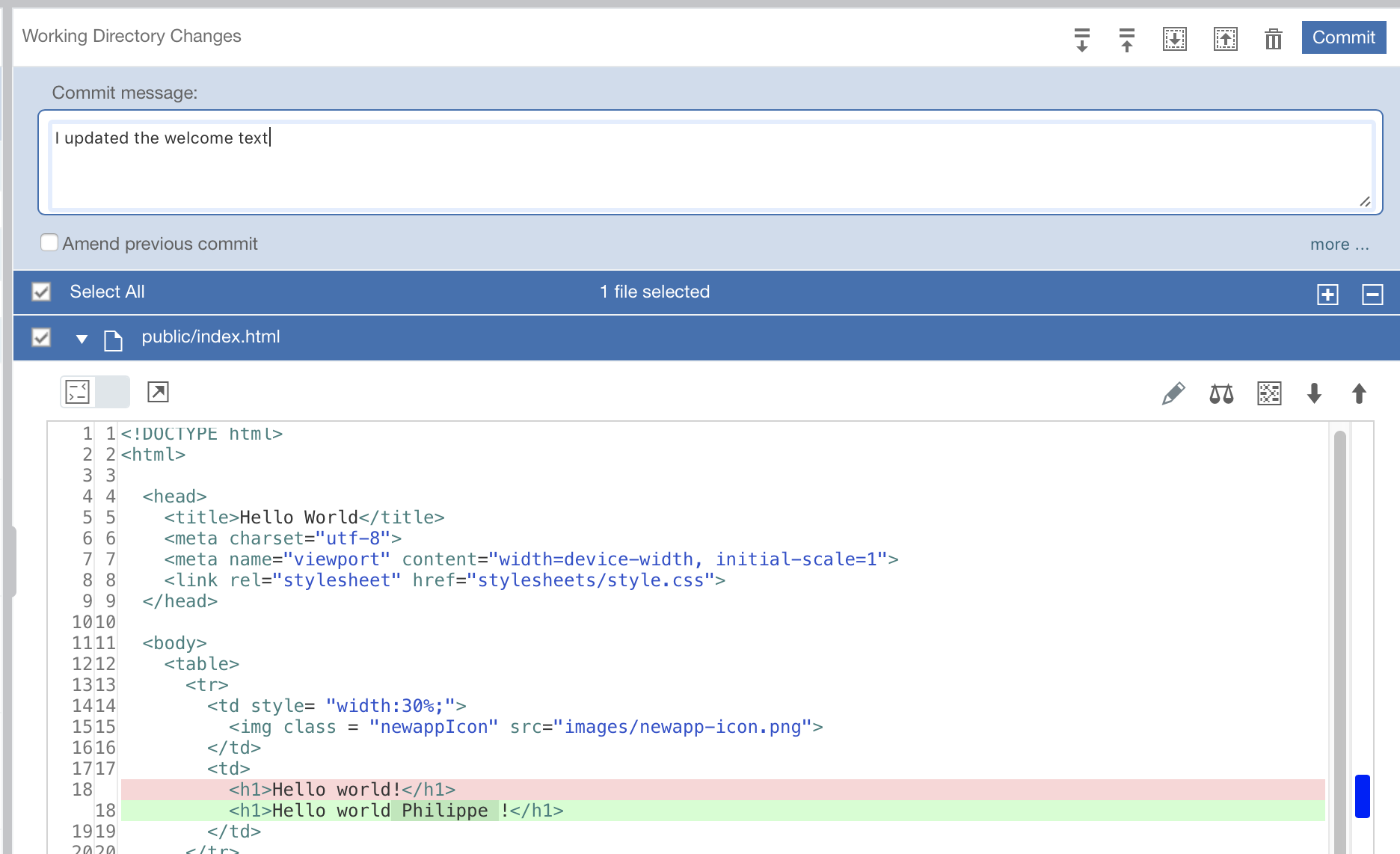Collapse the public/index.html diff

pos(82,338)
